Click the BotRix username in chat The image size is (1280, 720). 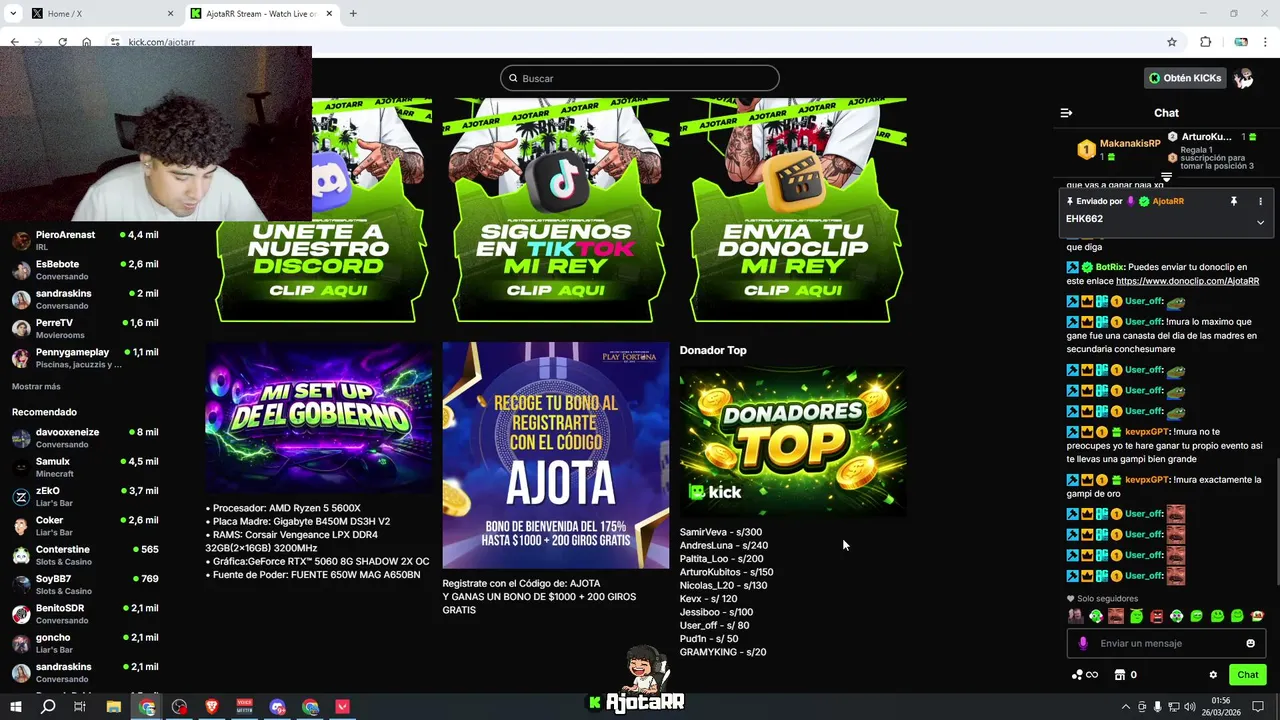(x=1109, y=267)
